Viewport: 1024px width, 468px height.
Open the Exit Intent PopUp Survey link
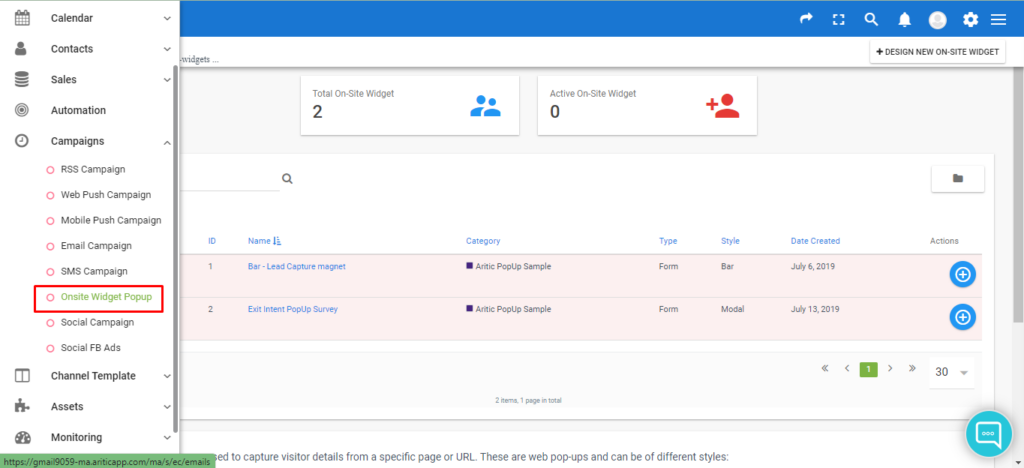[x=293, y=309]
